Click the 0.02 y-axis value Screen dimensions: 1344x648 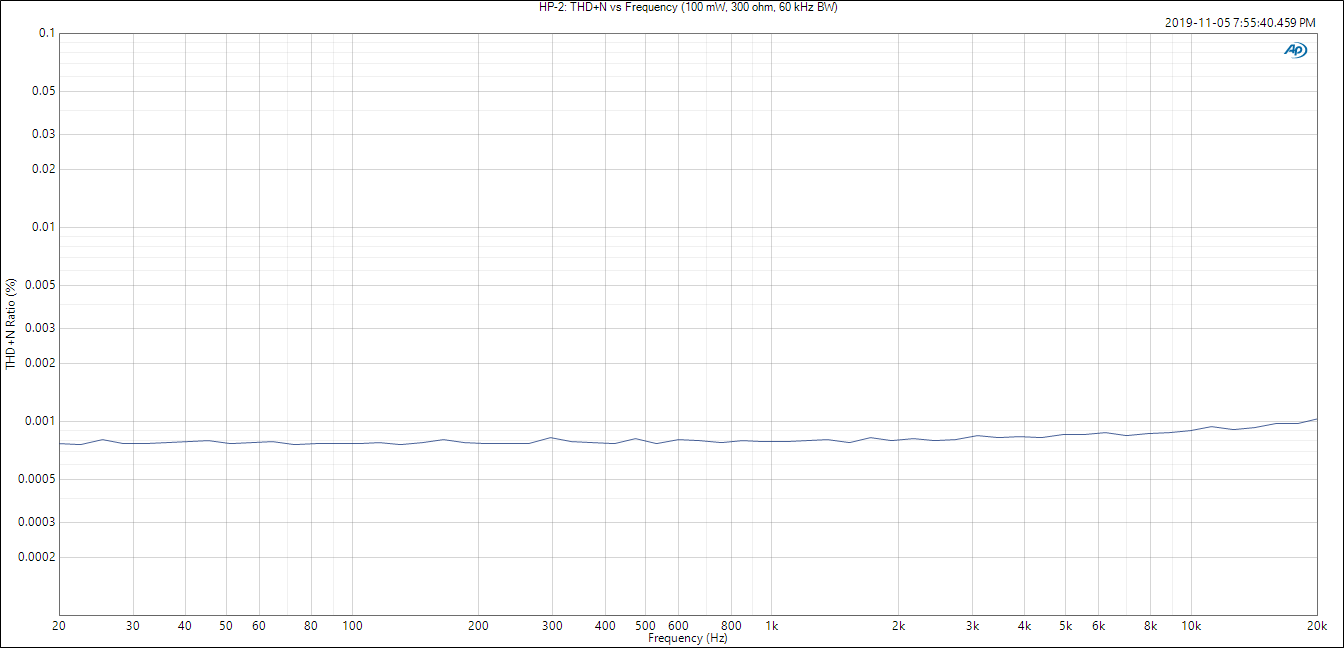pyautogui.click(x=43, y=169)
